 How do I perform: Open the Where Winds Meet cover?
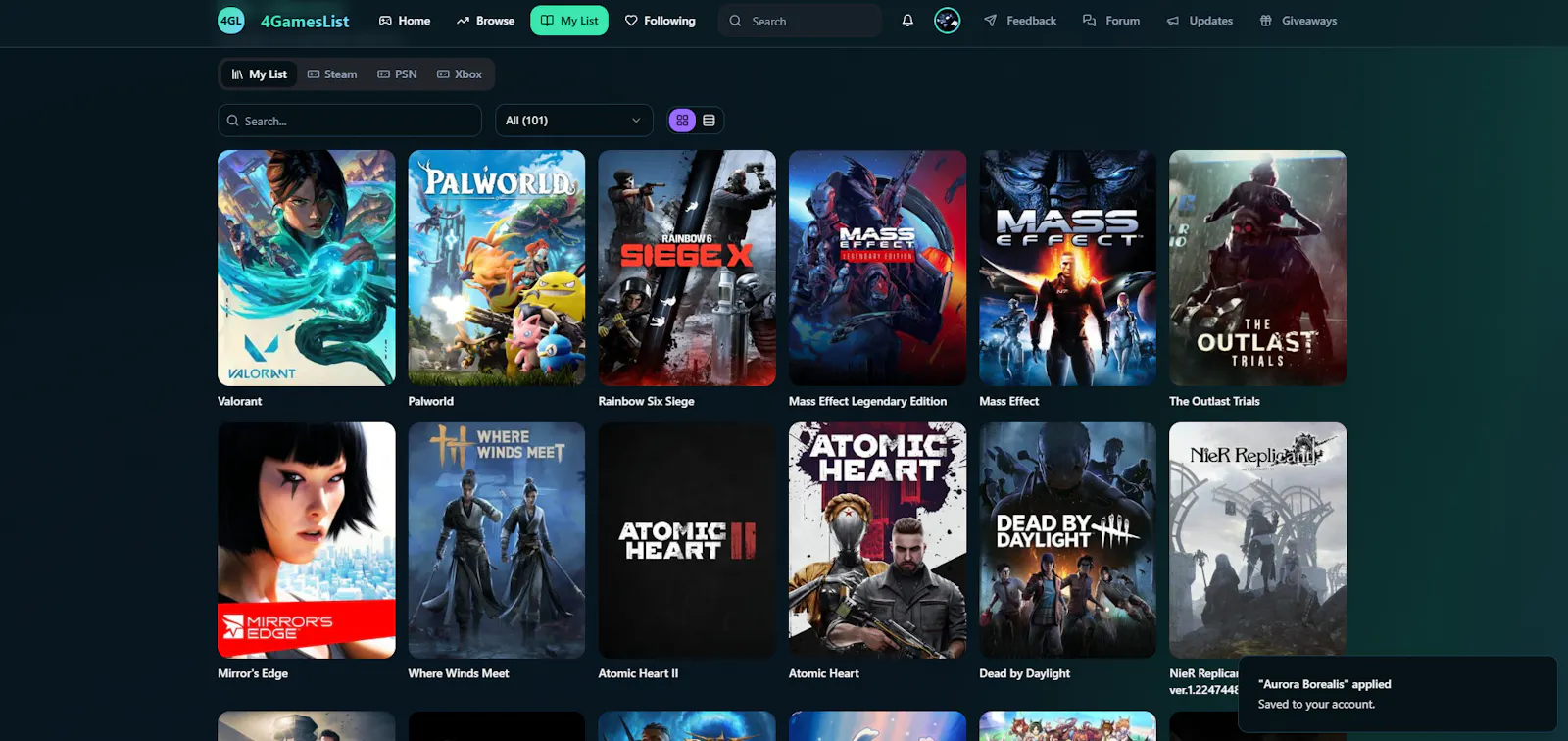point(497,540)
